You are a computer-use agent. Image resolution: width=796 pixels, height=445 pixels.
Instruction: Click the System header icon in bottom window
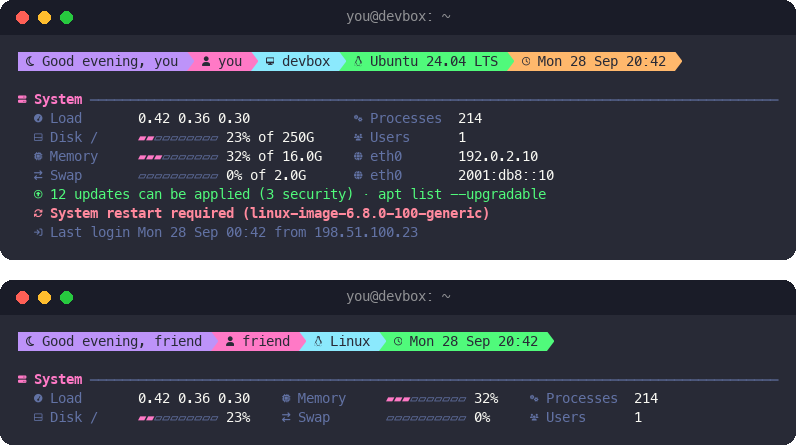point(22,380)
